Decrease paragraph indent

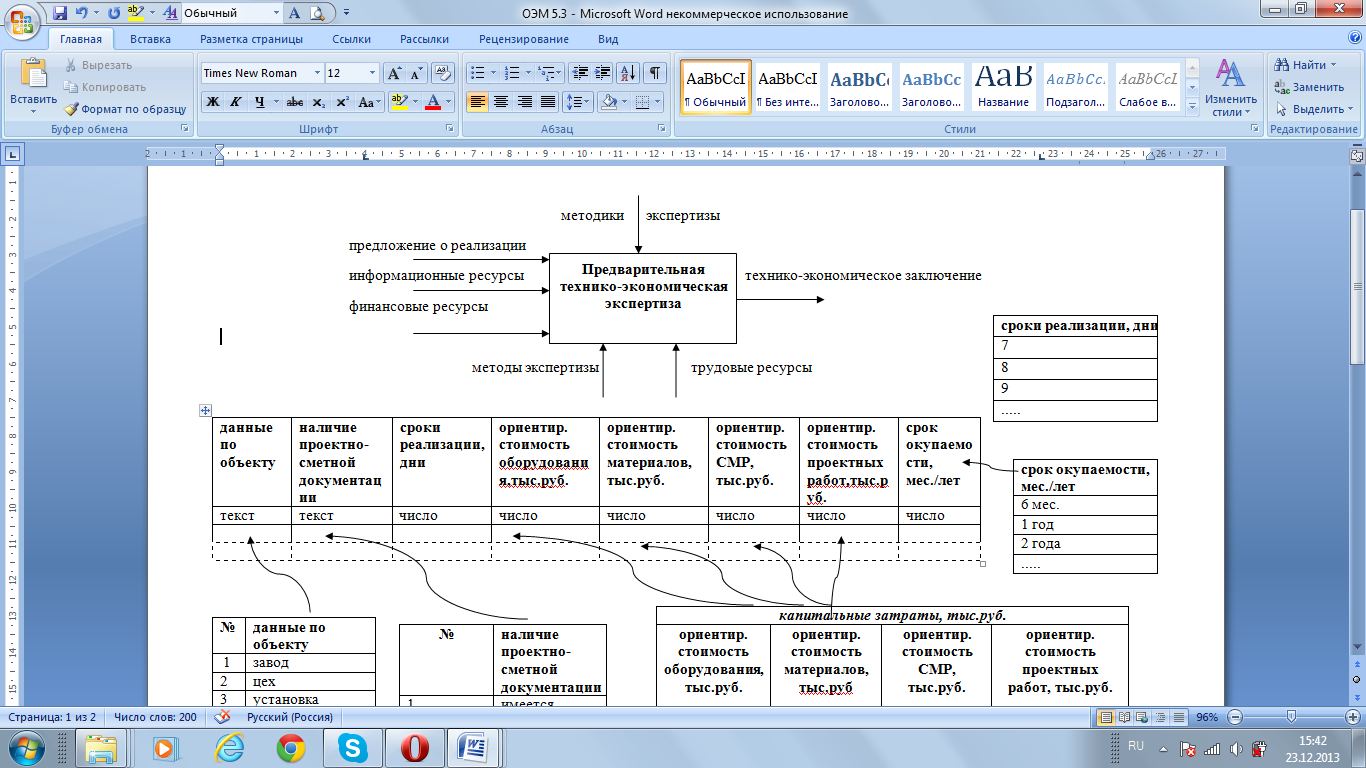pyautogui.click(x=580, y=73)
